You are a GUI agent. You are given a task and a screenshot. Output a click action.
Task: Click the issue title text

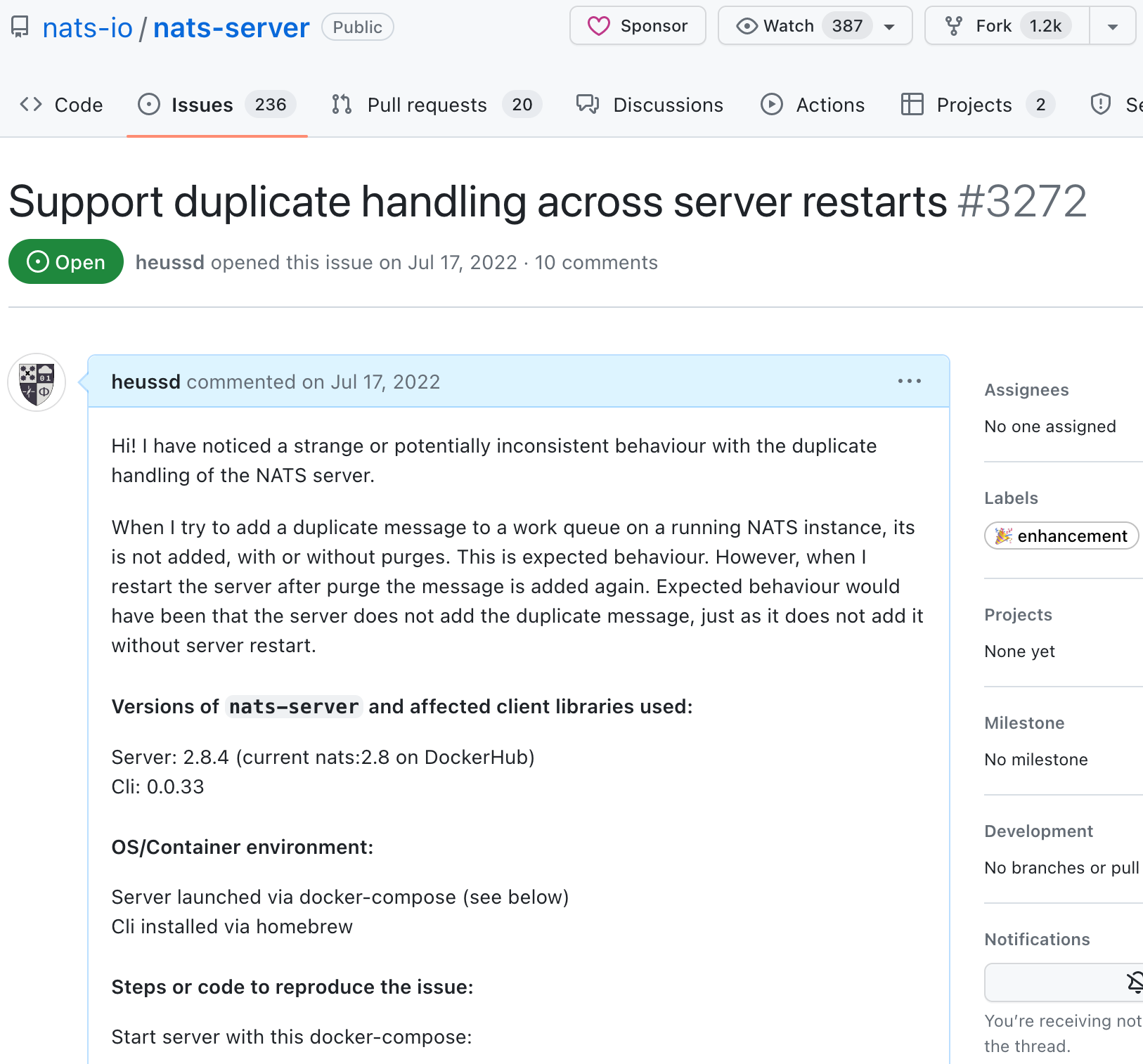(478, 202)
